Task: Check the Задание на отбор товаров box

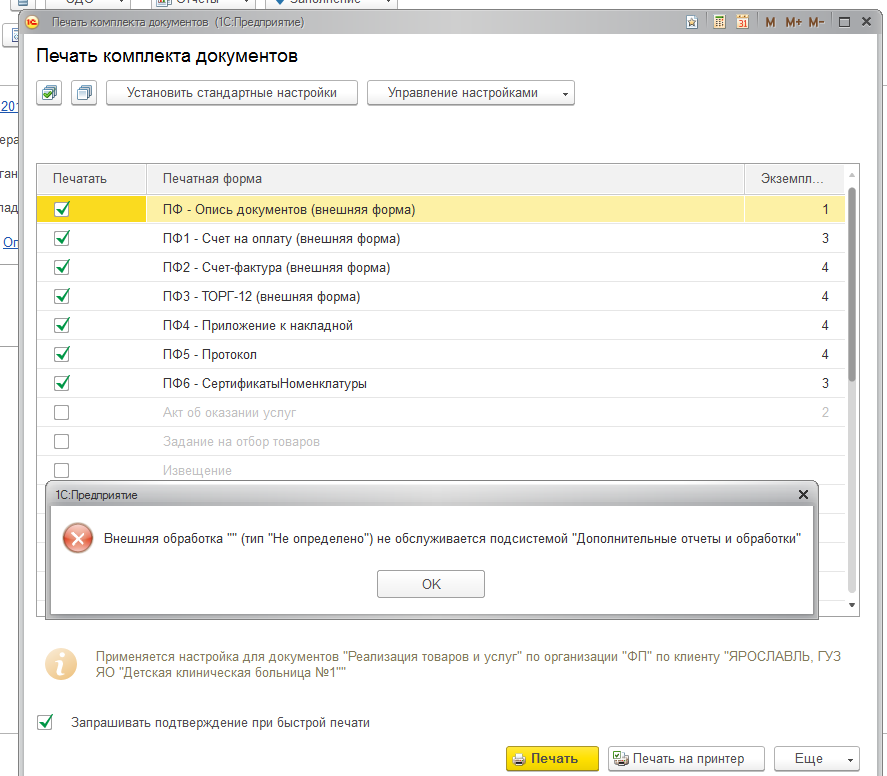Action: [x=62, y=441]
